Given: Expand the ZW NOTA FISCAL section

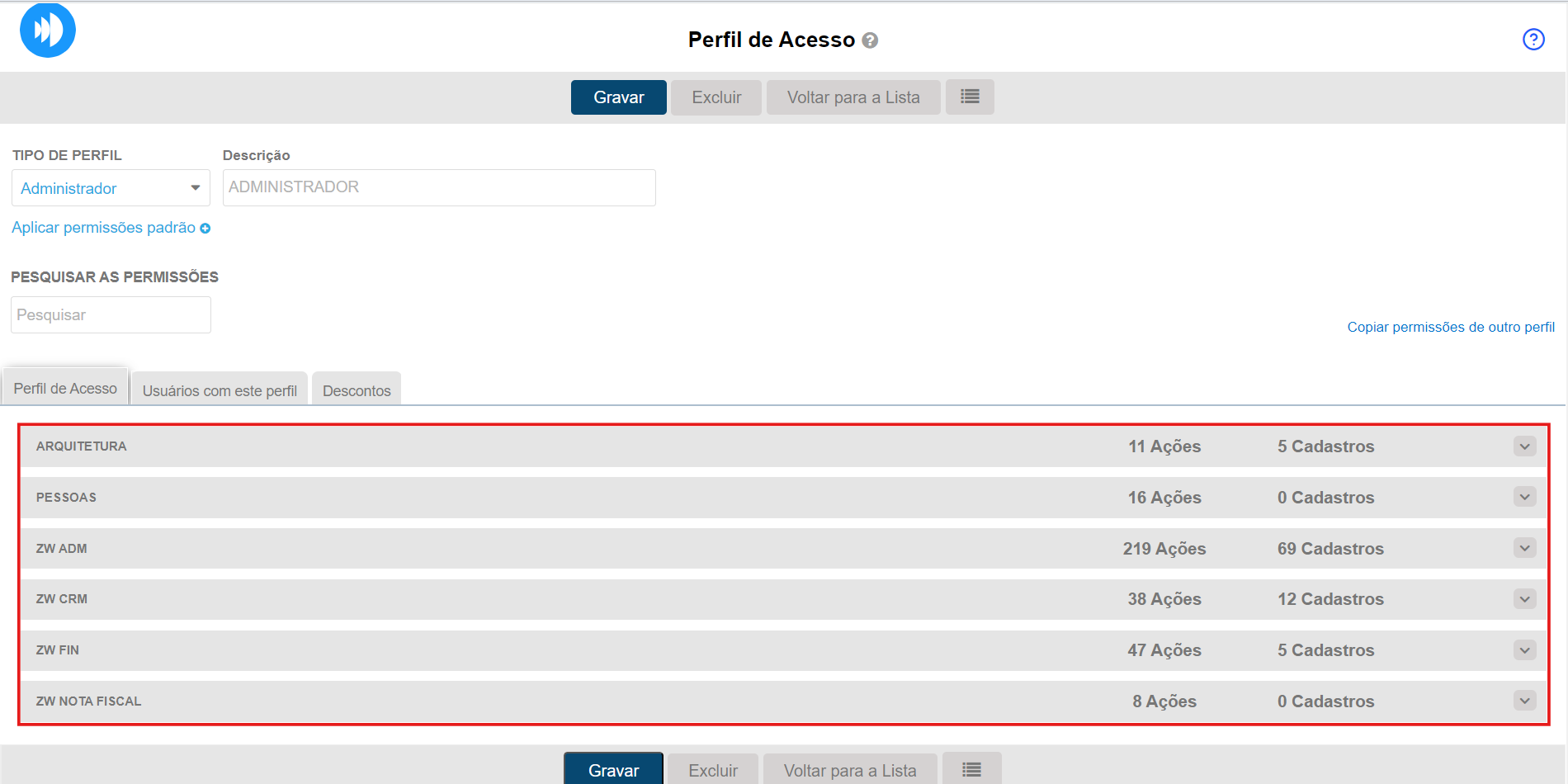Looking at the screenshot, I should coord(1524,701).
